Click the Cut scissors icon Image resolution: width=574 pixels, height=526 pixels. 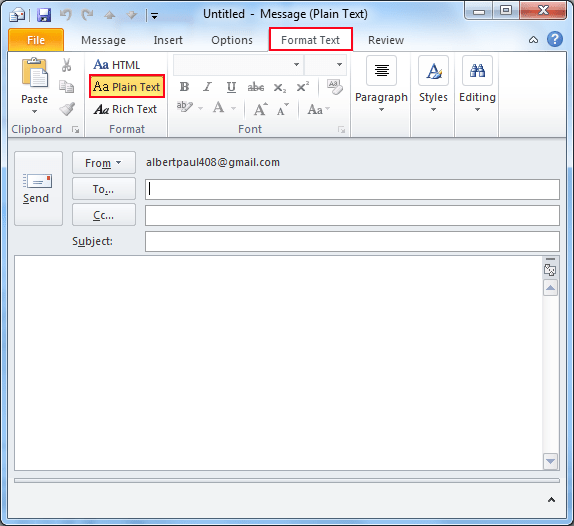pos(67,65)
